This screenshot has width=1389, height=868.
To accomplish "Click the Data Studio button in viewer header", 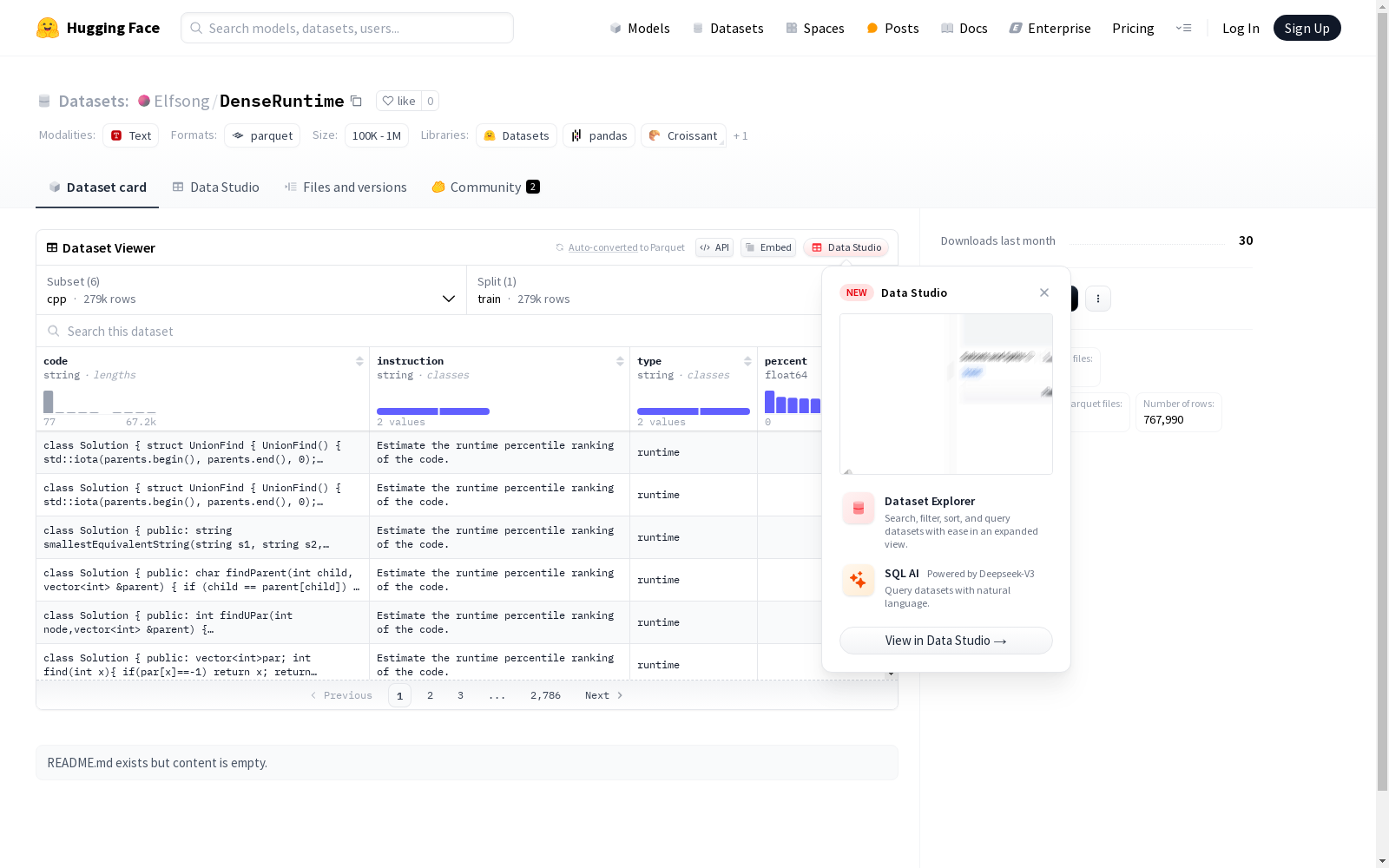I will (846, 247).
